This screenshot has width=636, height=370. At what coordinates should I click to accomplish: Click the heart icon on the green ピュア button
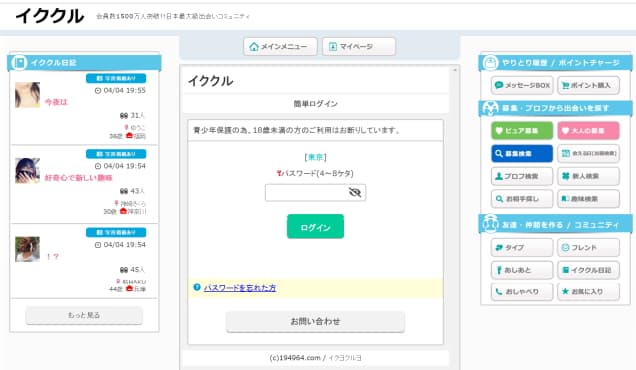pos(499,131)
